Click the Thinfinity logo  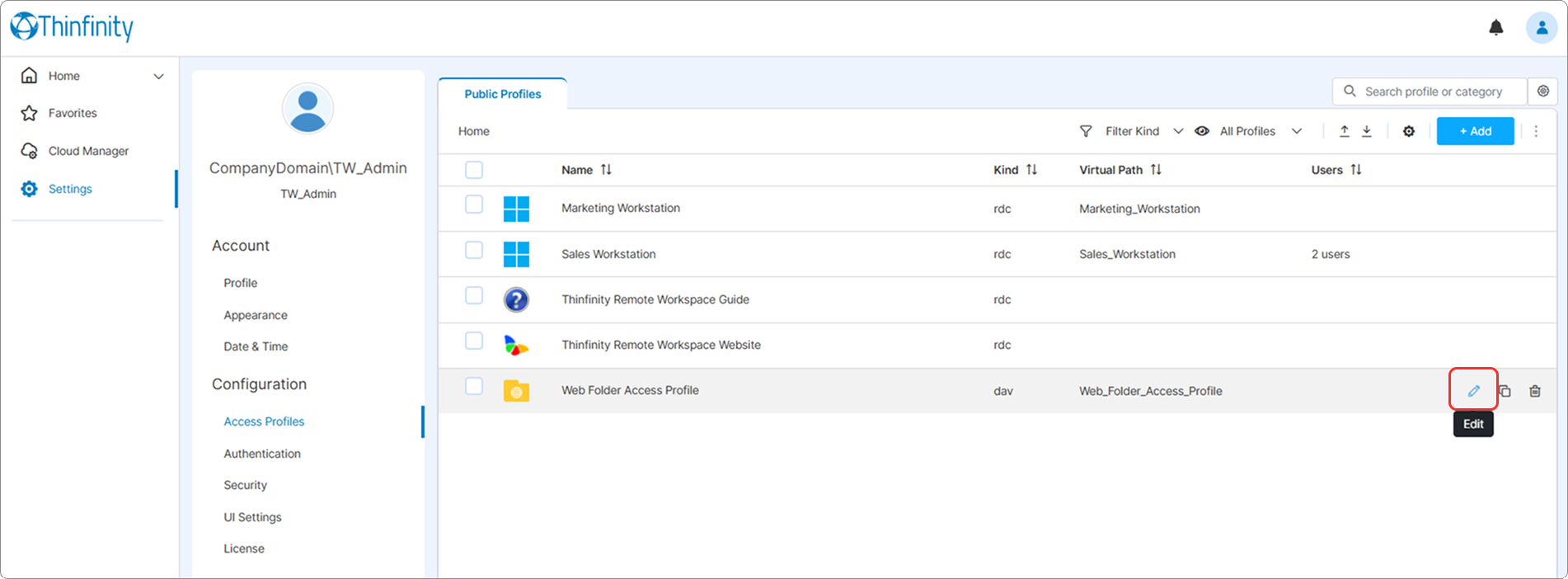pyautogui.click(x=72, y=26)
